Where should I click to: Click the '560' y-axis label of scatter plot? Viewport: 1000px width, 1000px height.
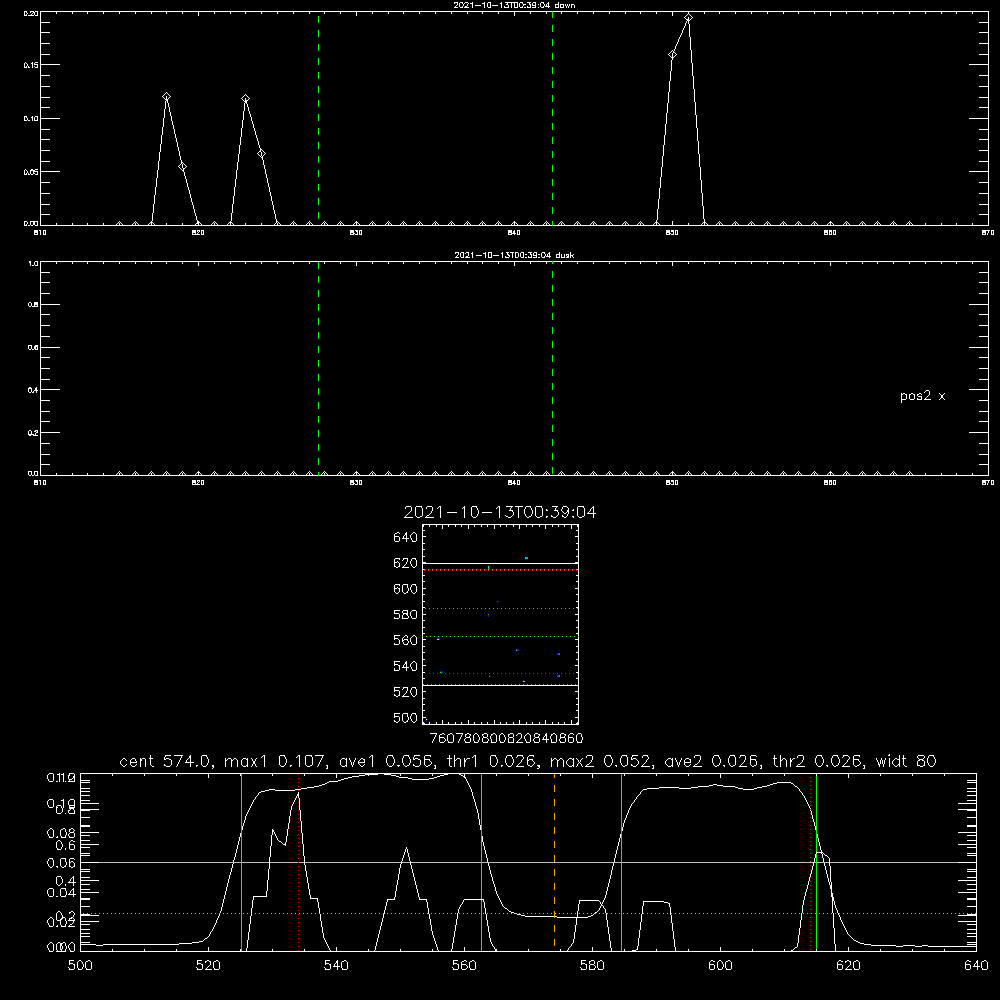pyautogui.click(x=405, y=640)
